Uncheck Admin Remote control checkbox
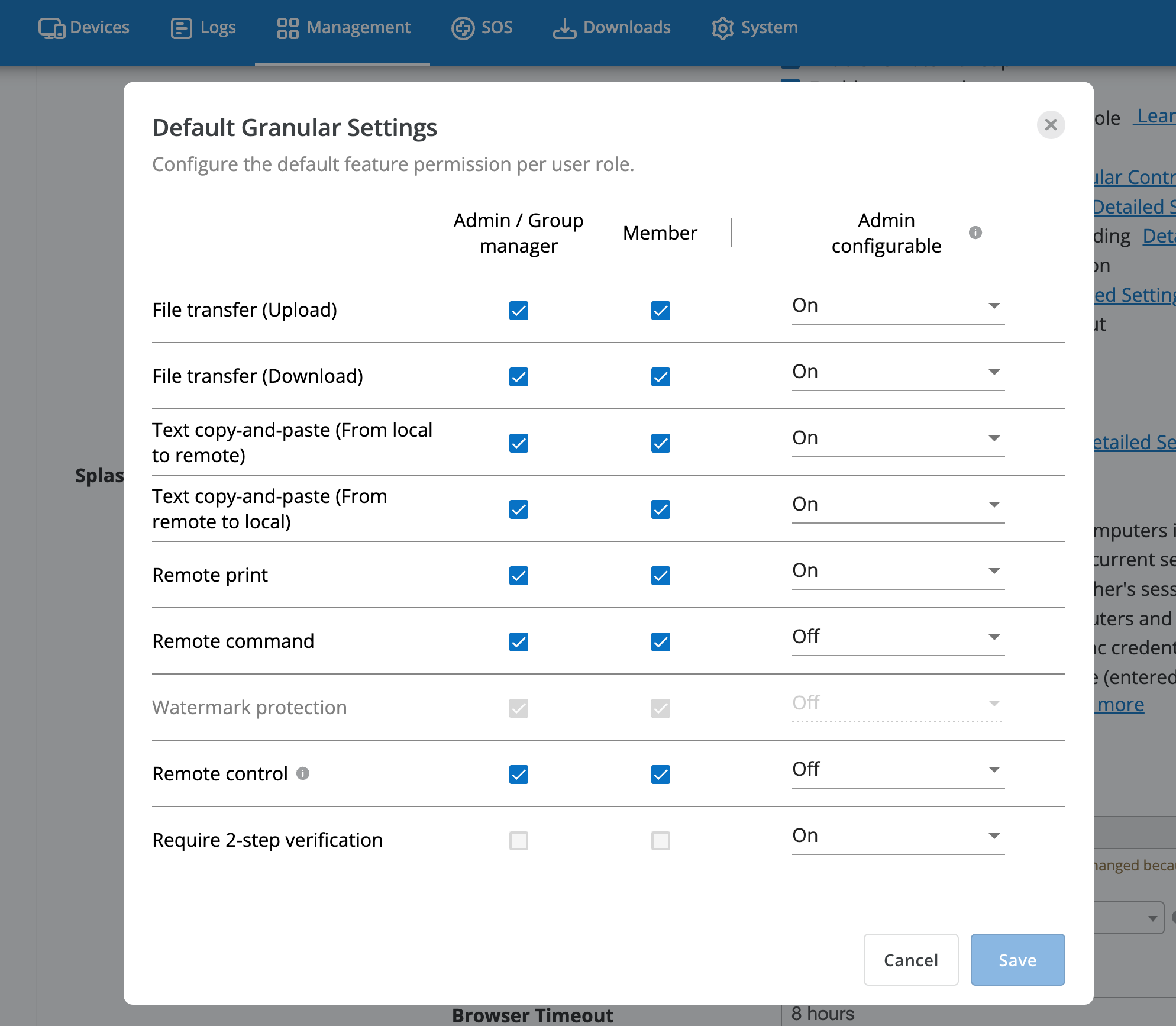The height and width of the screenshot is (1026, 1176). tap(519, 775)
